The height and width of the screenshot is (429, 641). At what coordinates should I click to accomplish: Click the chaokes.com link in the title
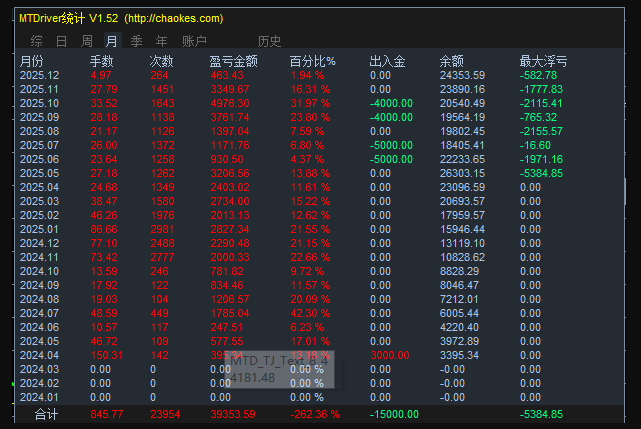point(175,18)
